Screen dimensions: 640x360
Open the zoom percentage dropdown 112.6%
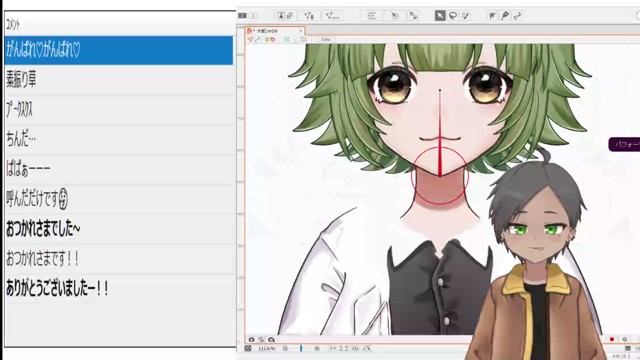[x=267, y=348]
